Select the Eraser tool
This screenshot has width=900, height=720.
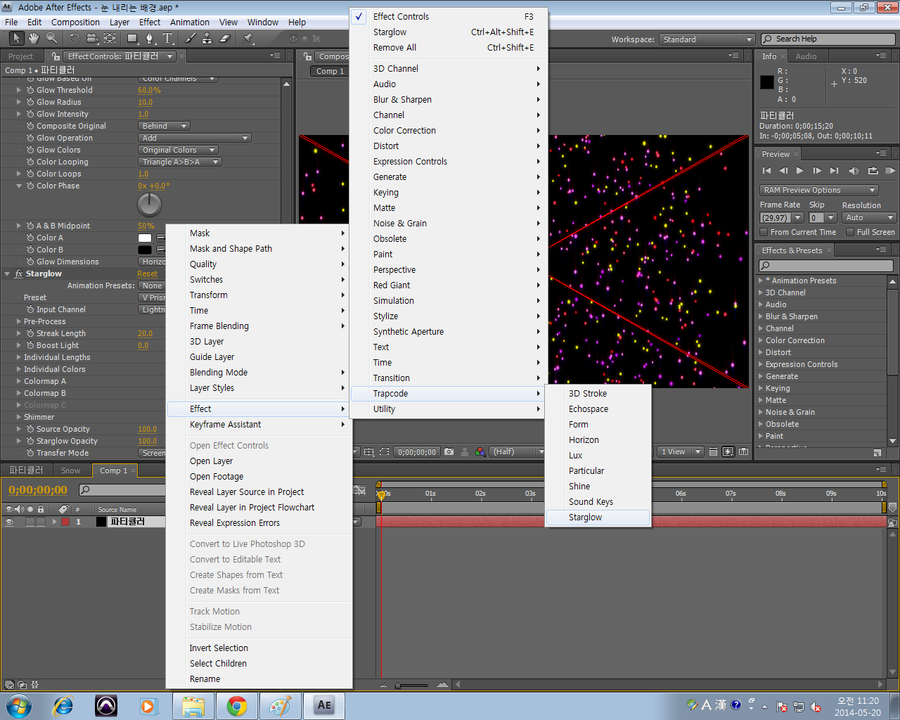pyautogui.click(x=225, y=38)
